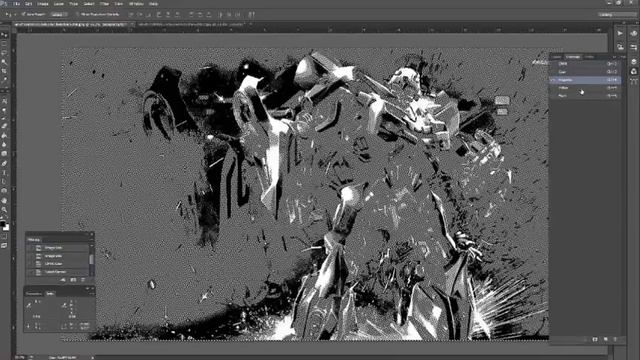Open Auto-Select Group dropdown

(59, 14)
